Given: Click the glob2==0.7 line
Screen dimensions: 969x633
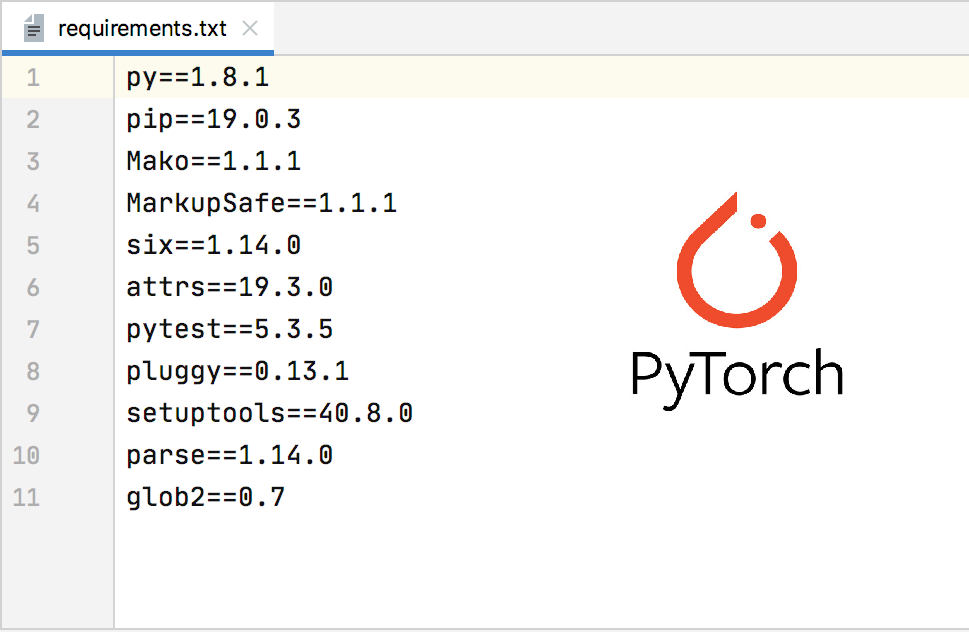Looking at the screenshot, I should tap(206, 498).
